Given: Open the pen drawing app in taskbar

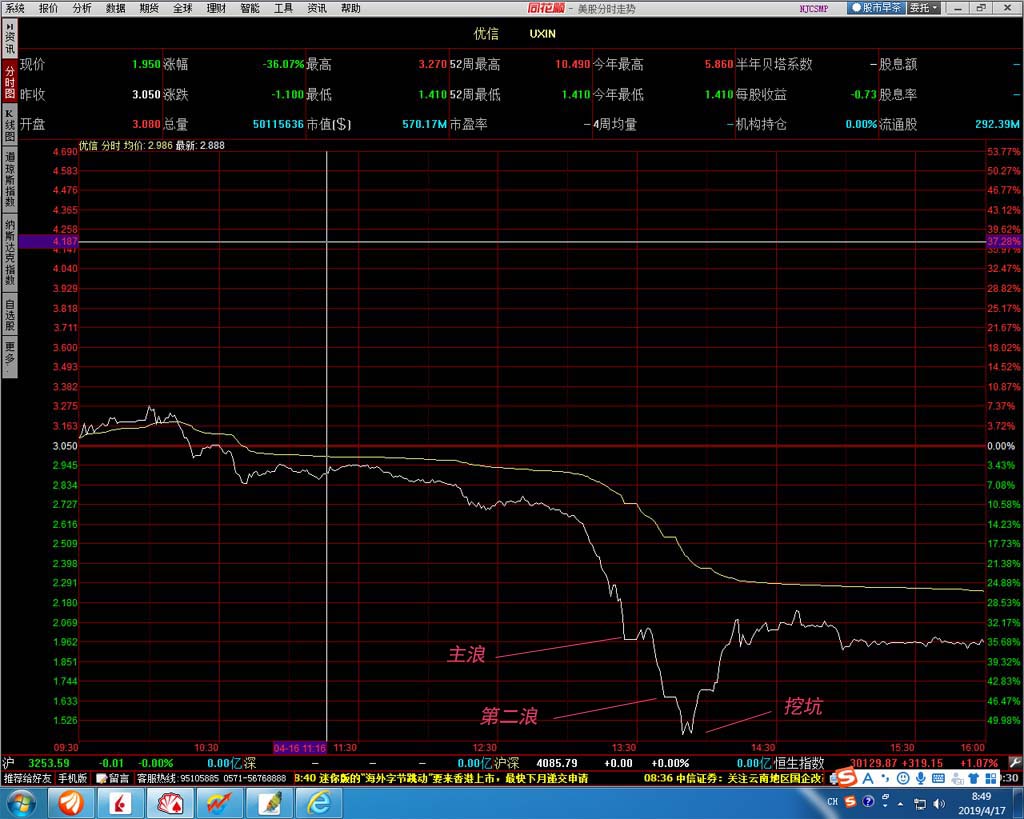Looking at the screenshot, I should 270,803.
